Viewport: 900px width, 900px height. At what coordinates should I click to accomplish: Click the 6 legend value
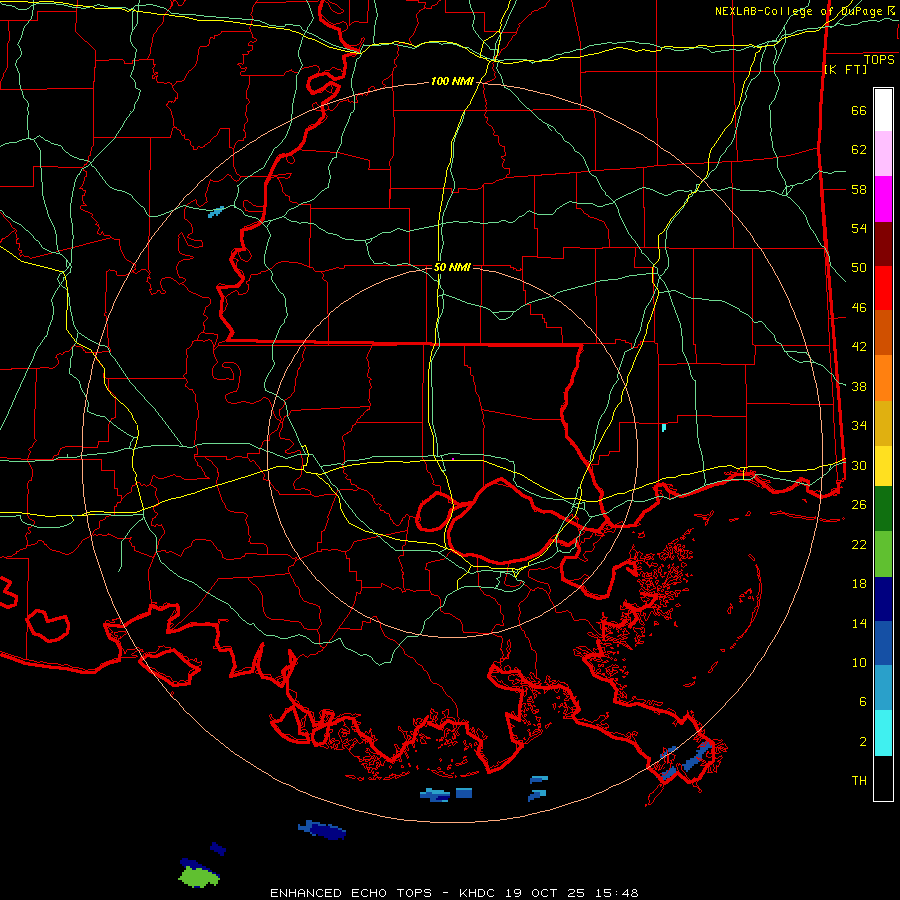point(863,701)
